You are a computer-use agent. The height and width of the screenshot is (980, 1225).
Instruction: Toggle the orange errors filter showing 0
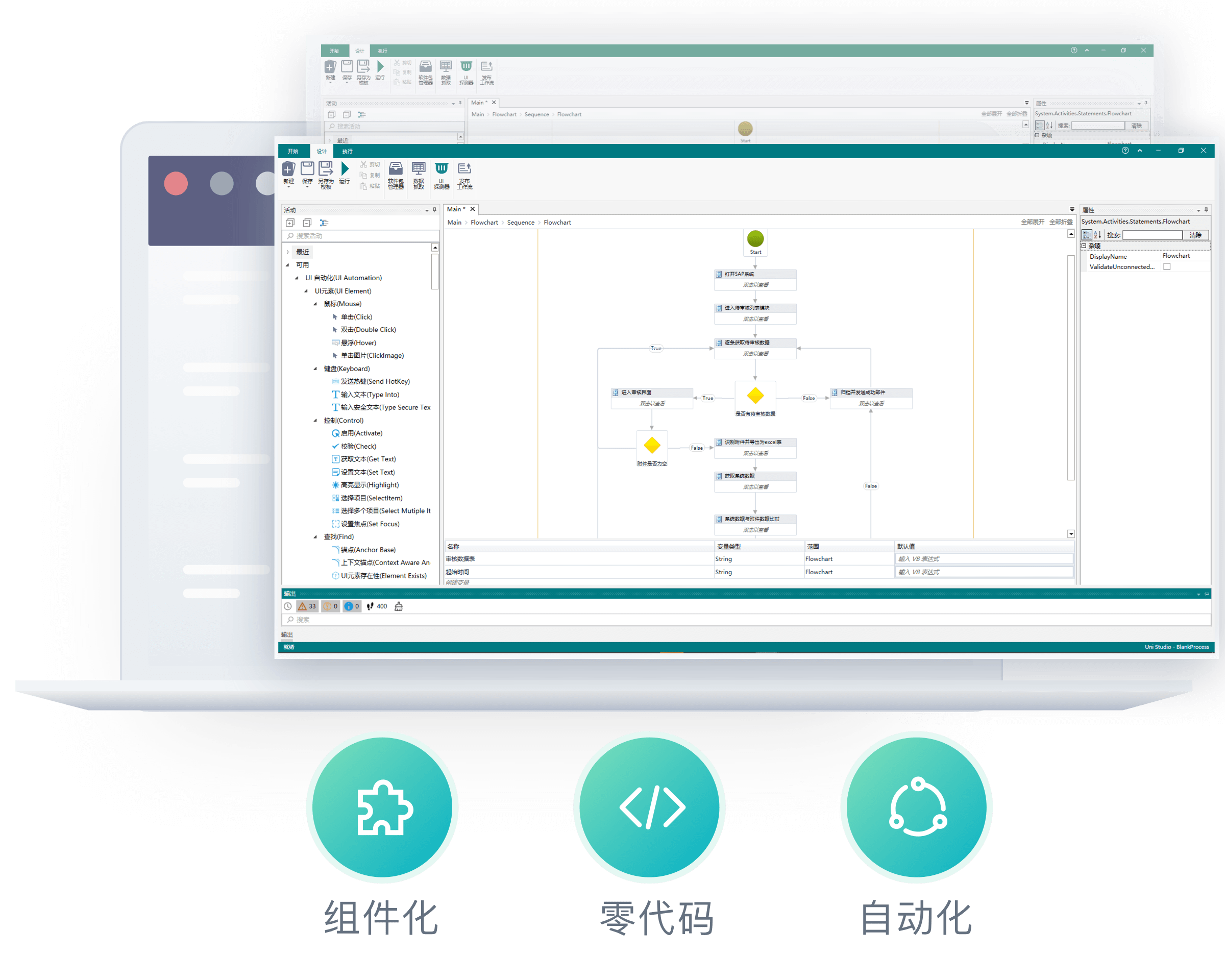pos(331,606)
